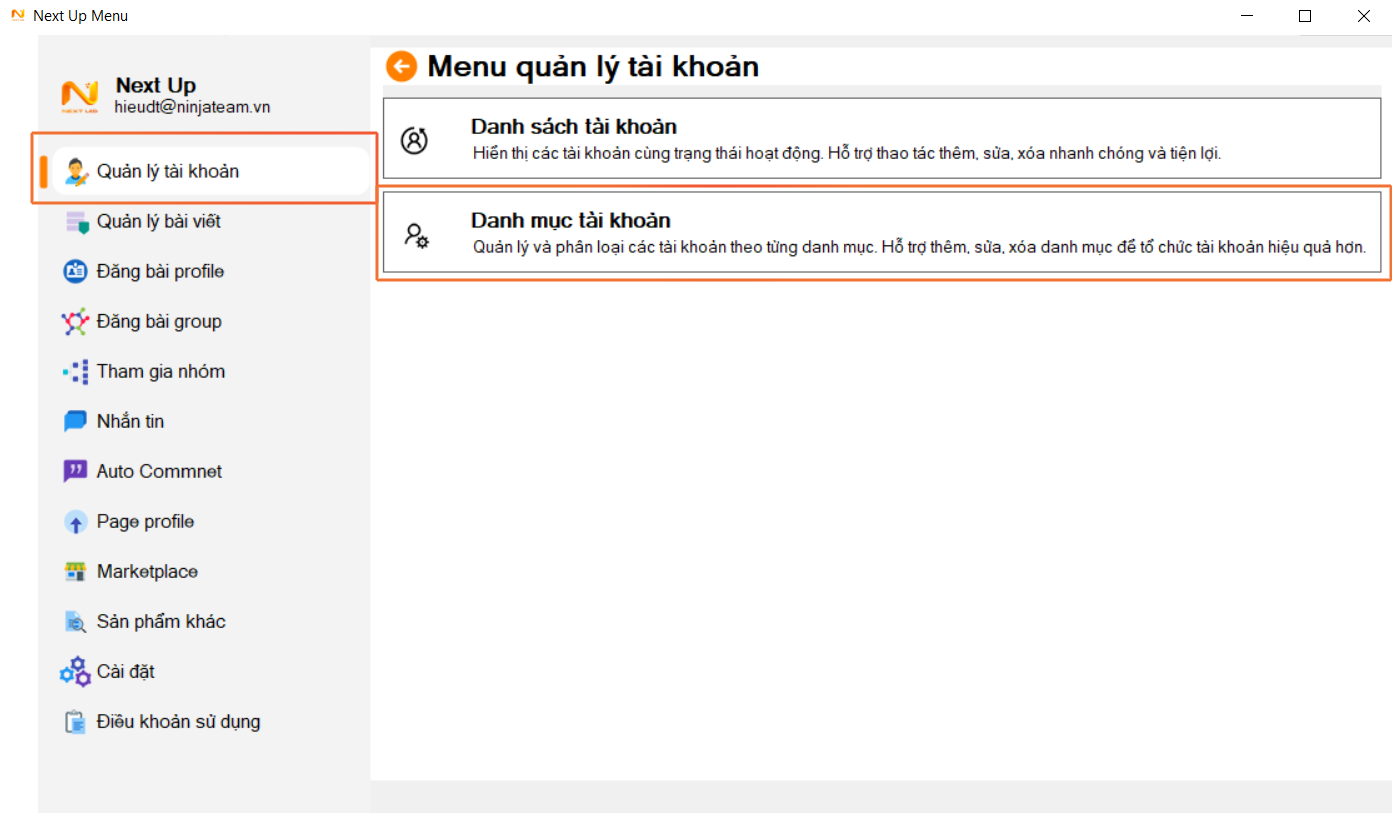Viewport: 1392px width, 813px height.
Task: Click the Quản lý tài khoản sidebar icon
Action: 76,171
